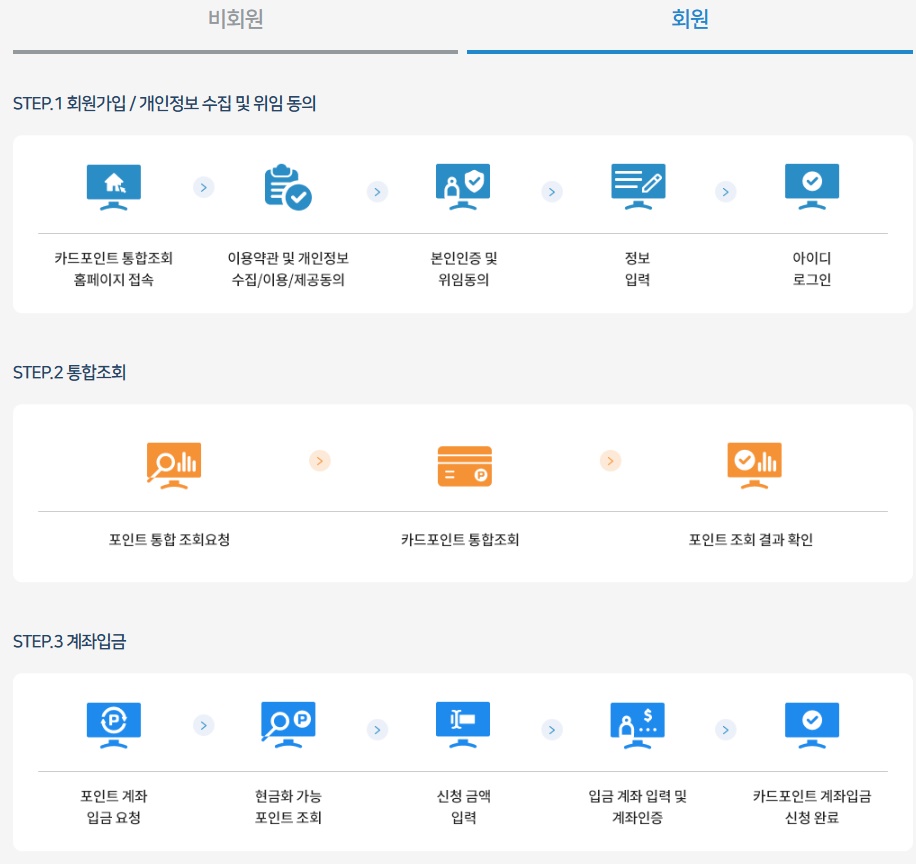Click the lock dollar icon for 입금 계좌 입력
This screenshot has height=864, width=916.
tap(638, 725)
